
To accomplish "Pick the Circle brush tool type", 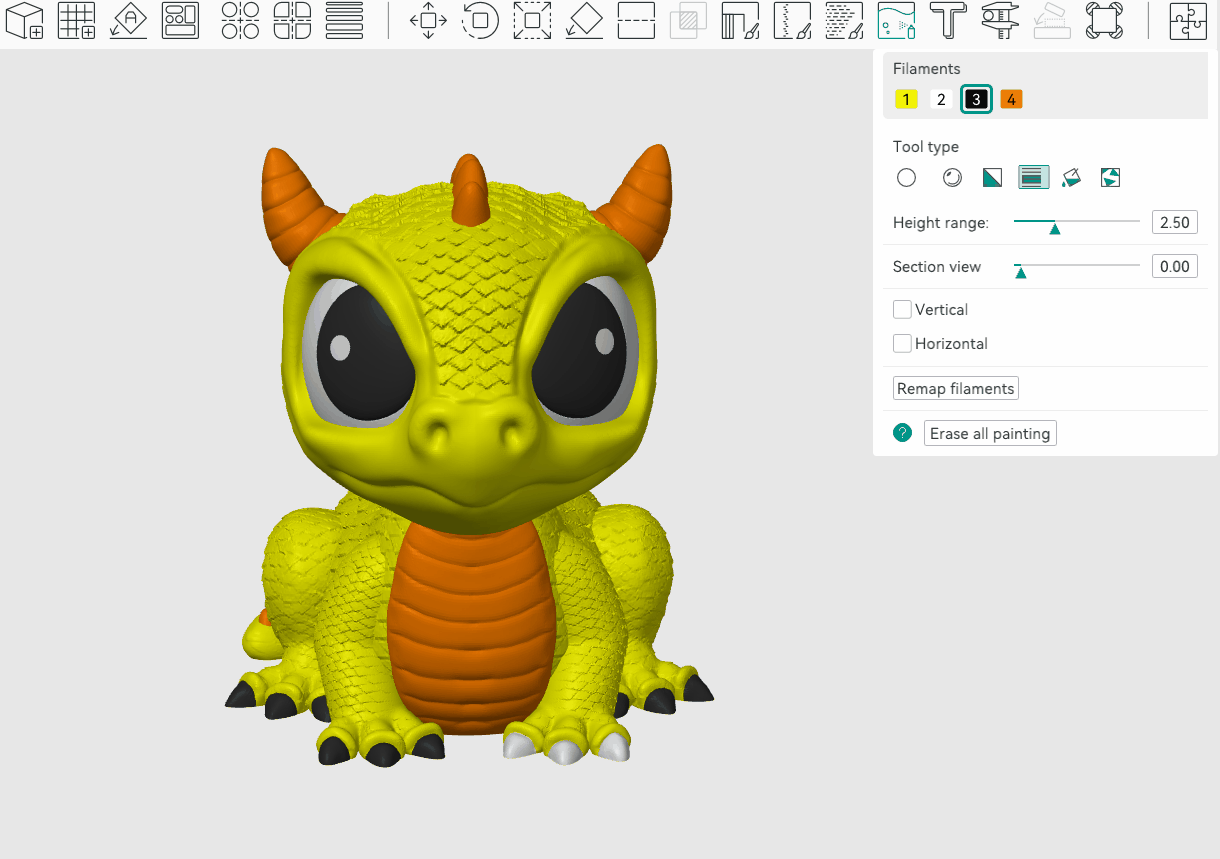I will [x=906, y=178].
